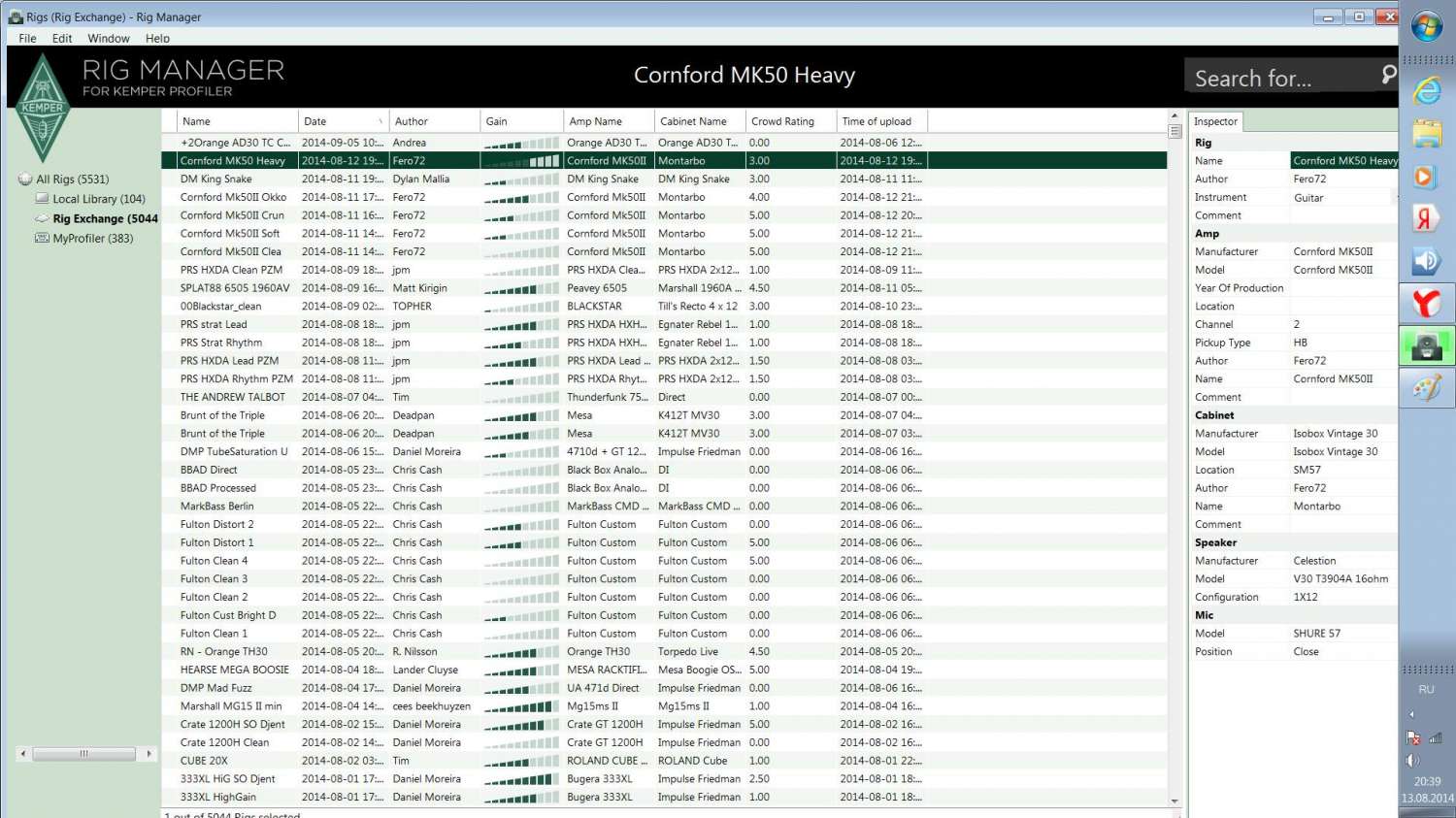Sort by the Time of upload column header
Screen dimensions: 1456x818
882,121
